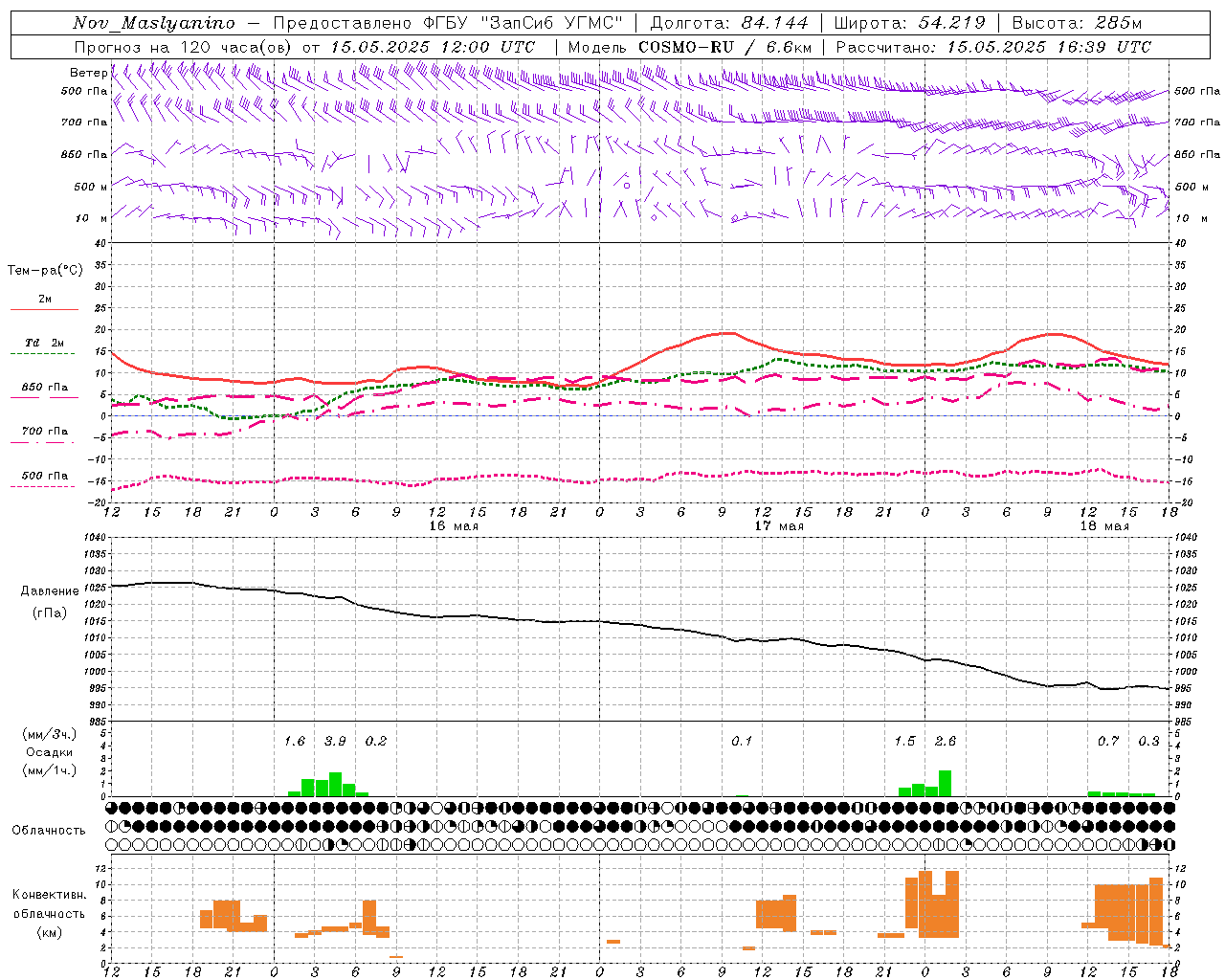
Task: Click "Прогноз на 120 часа(ов)" header text
Action: 184,47
